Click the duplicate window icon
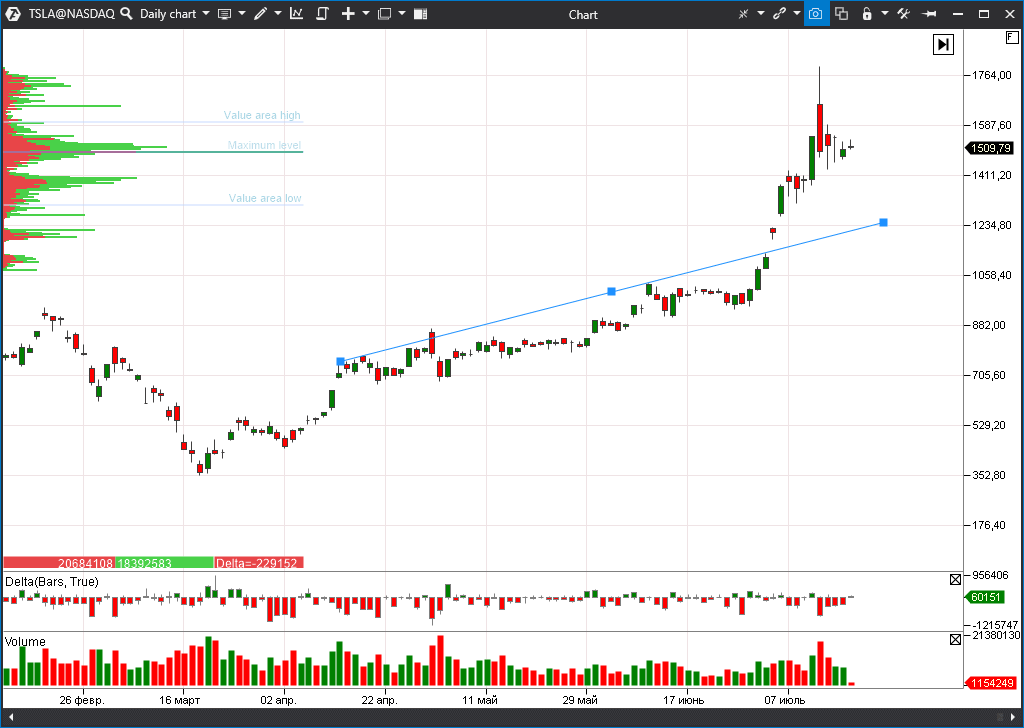Screen dimensions: 1024x728 tap(841, 14)
